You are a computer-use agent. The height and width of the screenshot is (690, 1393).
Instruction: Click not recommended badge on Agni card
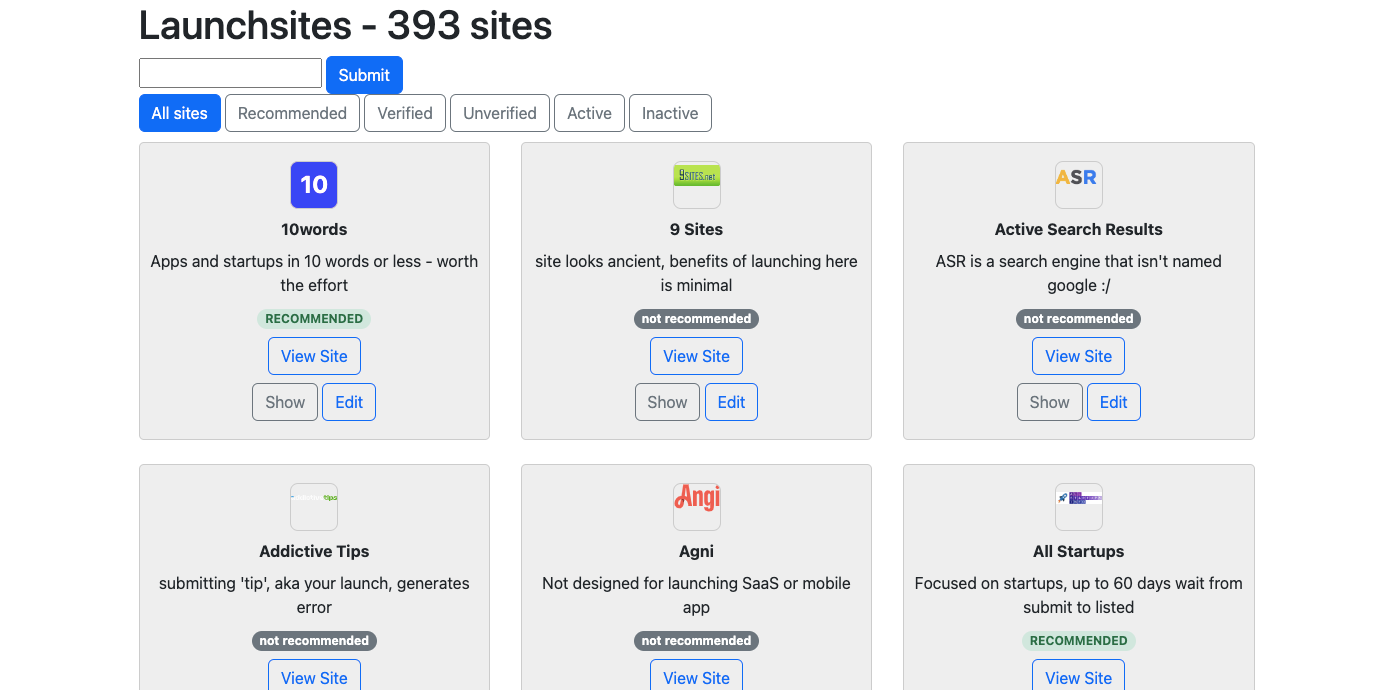click(696, 641)
